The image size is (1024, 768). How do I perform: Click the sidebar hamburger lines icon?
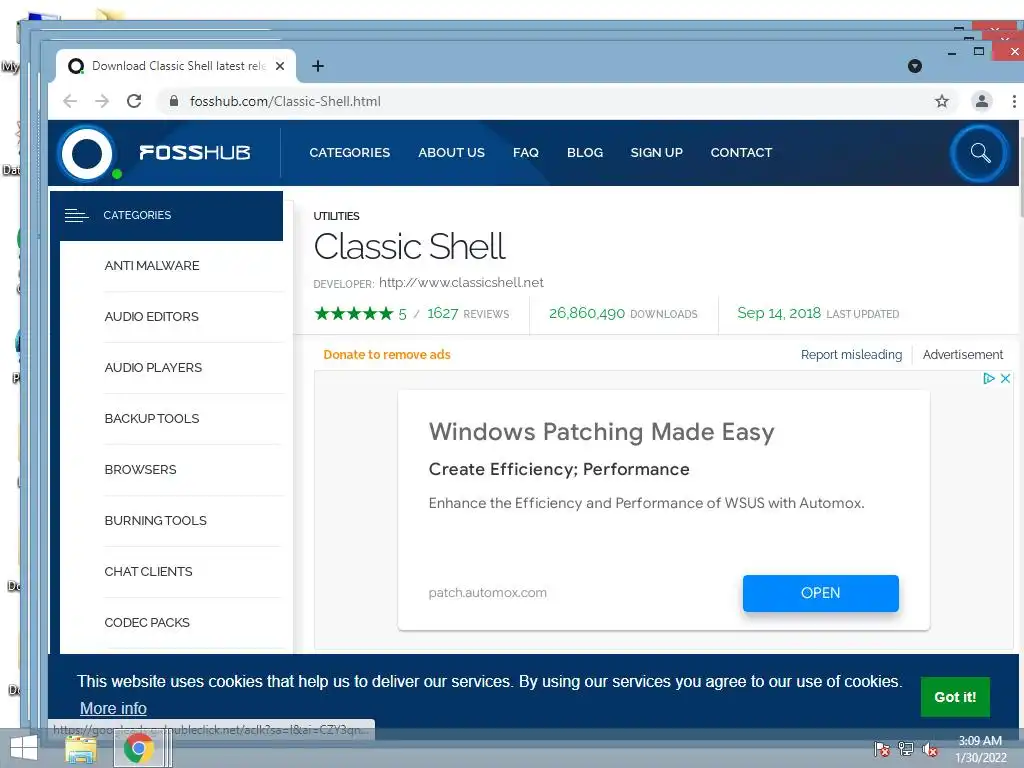click(x=76, y=216)
